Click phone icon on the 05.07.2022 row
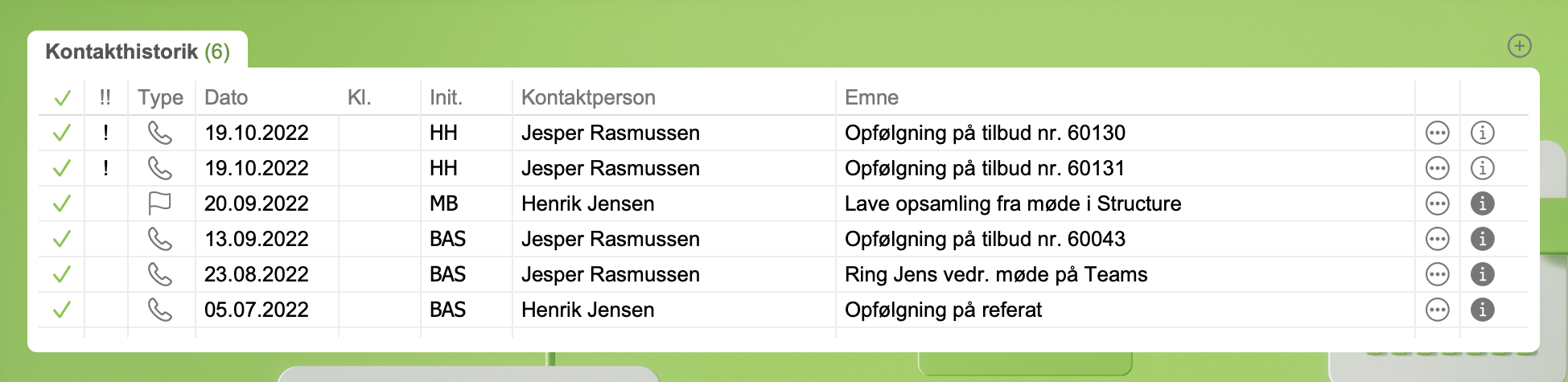Viewport: 1568px width, 382px height. (160, 310)
